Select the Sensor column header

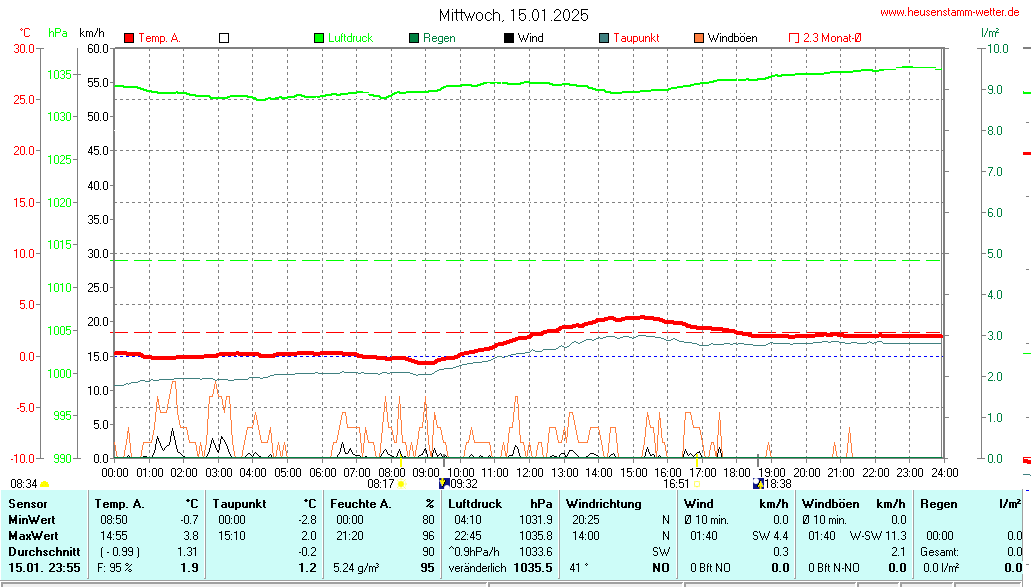click(28, 503)
